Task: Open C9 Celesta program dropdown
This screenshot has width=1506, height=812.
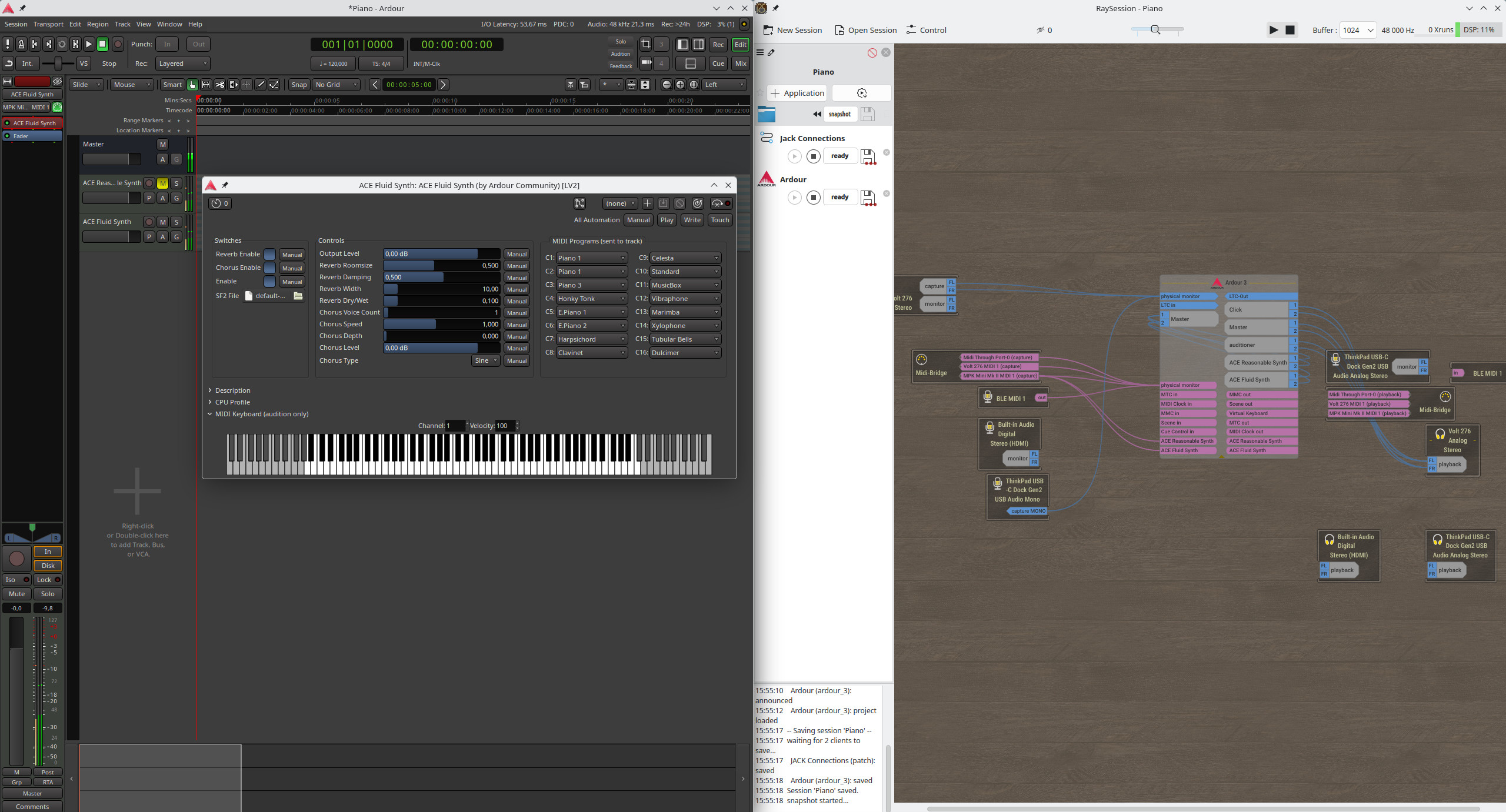Action: click(x=685, y=258)
